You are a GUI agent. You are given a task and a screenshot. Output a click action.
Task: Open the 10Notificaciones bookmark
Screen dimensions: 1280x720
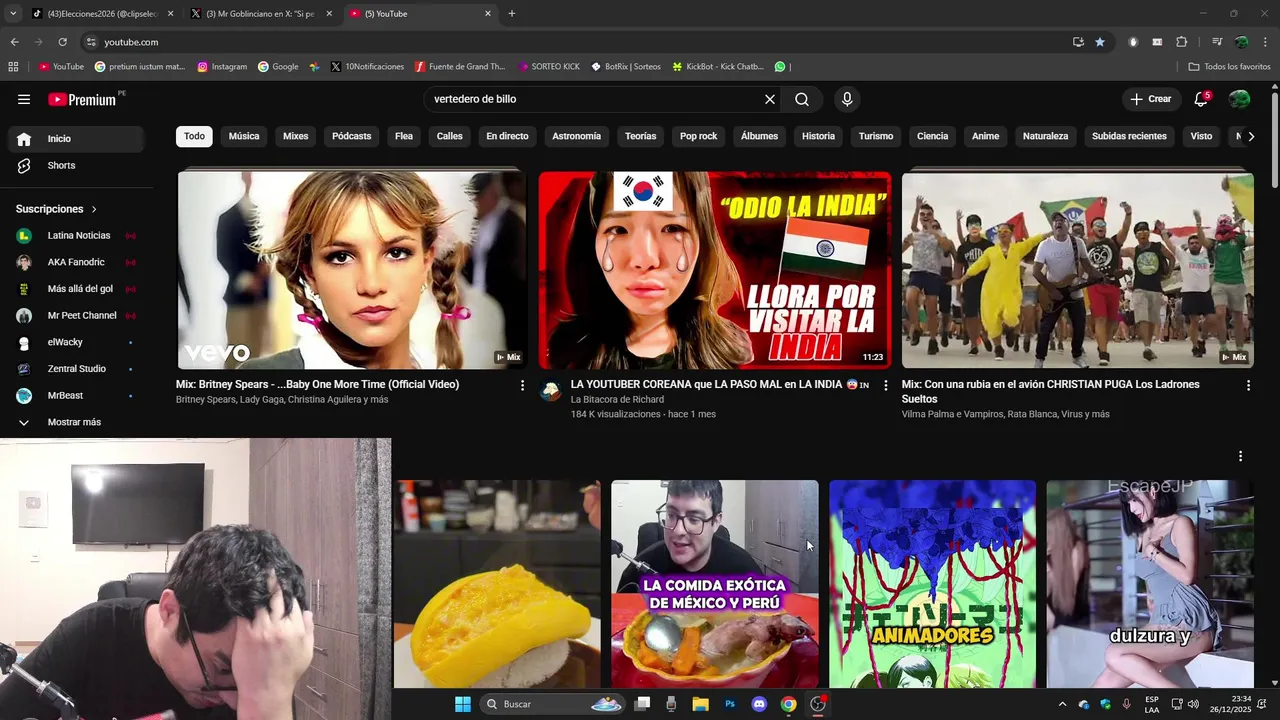tap(367, 67)
